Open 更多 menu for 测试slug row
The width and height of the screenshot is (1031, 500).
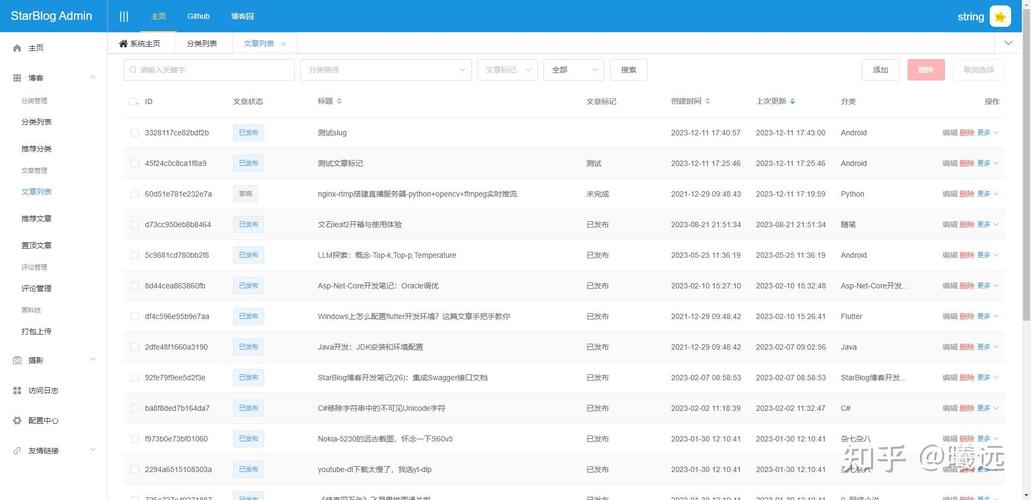pyautogui.click(x=988, y=133)
